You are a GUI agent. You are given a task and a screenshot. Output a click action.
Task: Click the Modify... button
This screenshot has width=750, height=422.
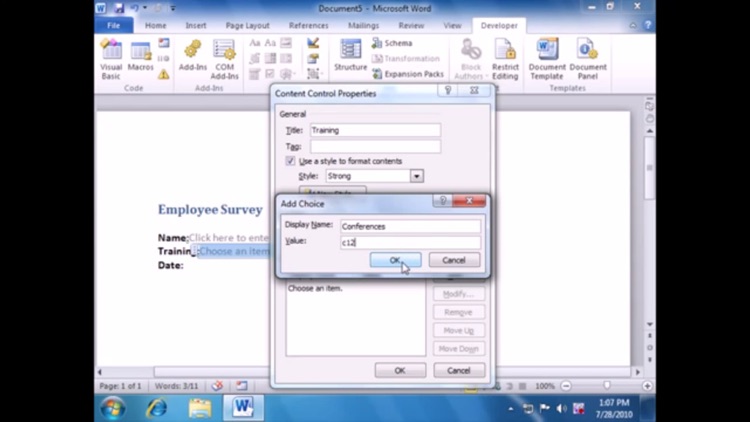pos(458,294)
